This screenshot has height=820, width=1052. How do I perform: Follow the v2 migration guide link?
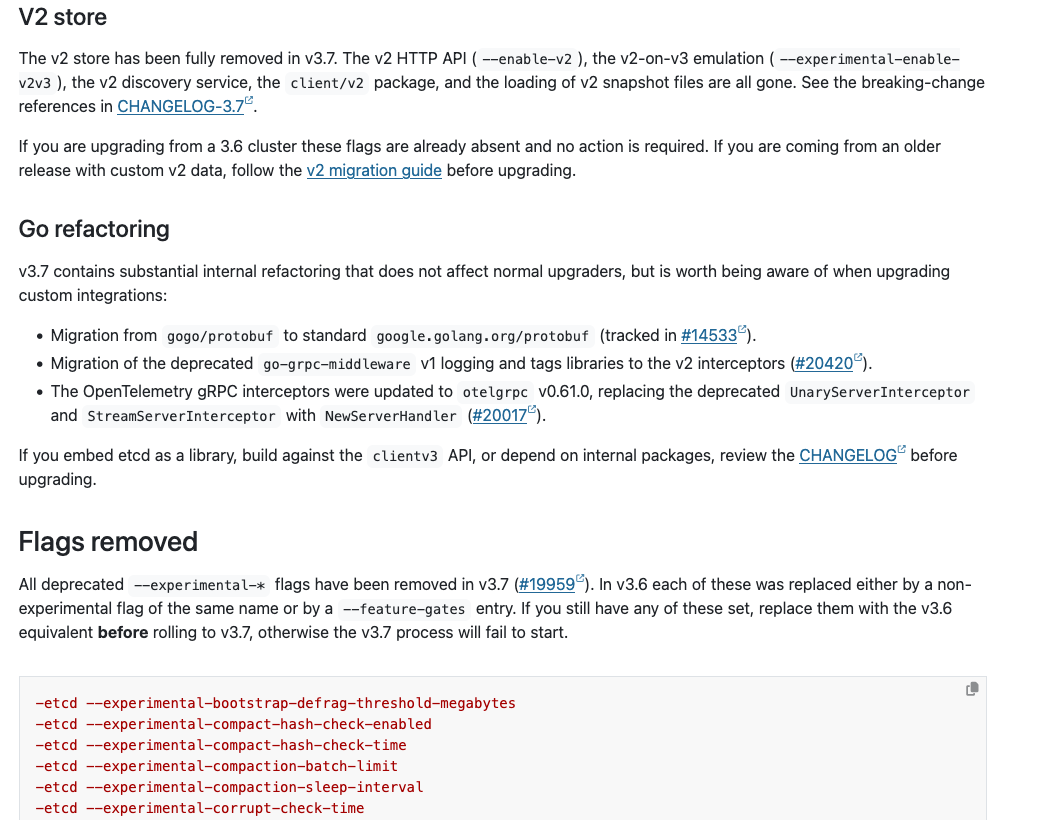[374, 170]
